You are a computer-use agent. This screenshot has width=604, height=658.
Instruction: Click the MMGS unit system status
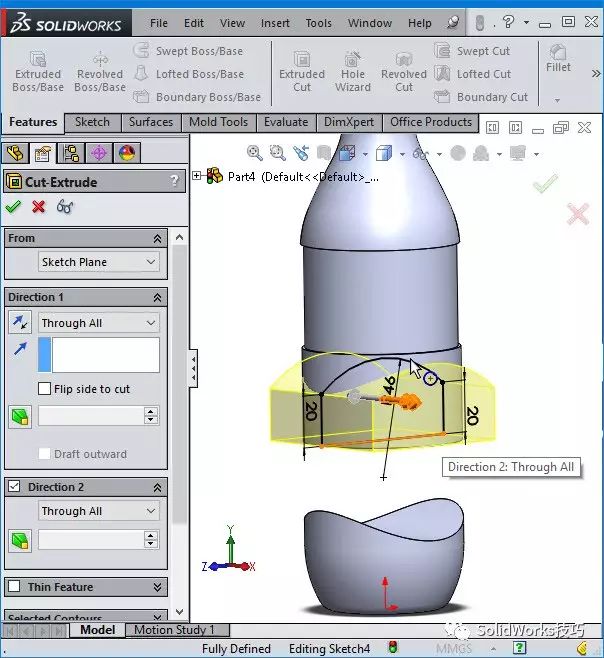[x=453, y=649]
